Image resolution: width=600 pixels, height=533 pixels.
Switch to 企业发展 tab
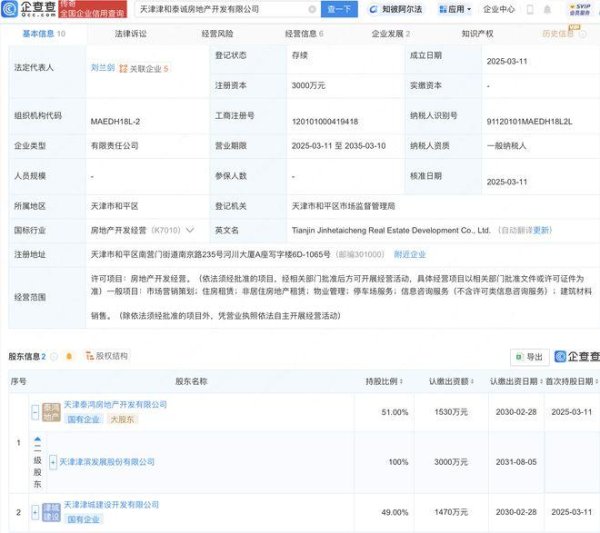390,34
